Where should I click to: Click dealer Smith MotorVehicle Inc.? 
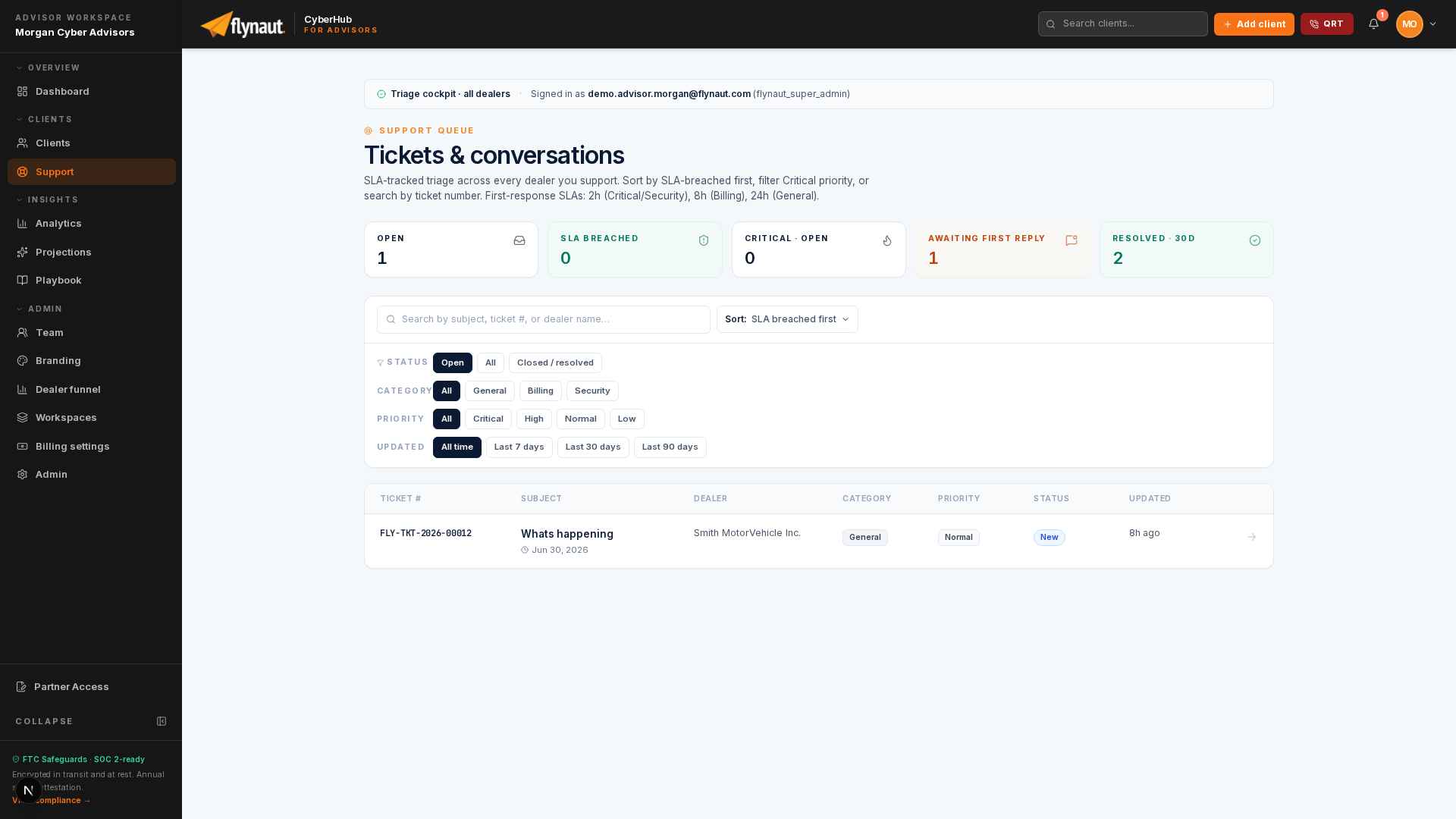tap(747, 533)
